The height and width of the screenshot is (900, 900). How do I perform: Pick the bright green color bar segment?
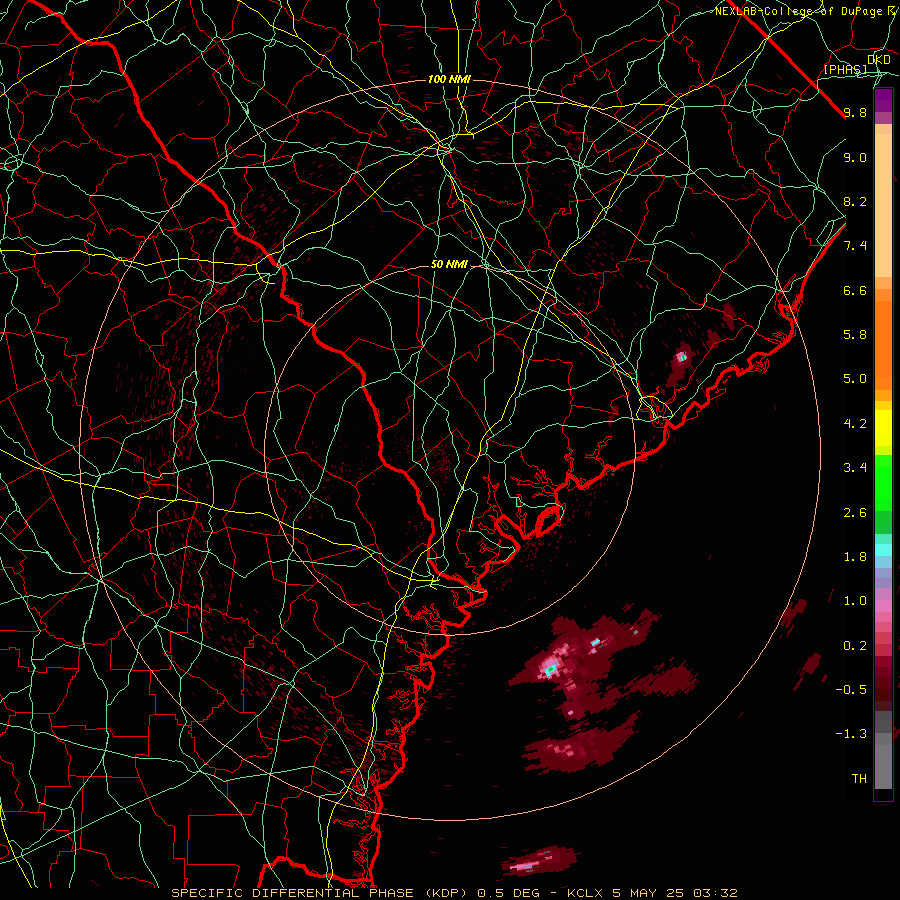point(883,483)
